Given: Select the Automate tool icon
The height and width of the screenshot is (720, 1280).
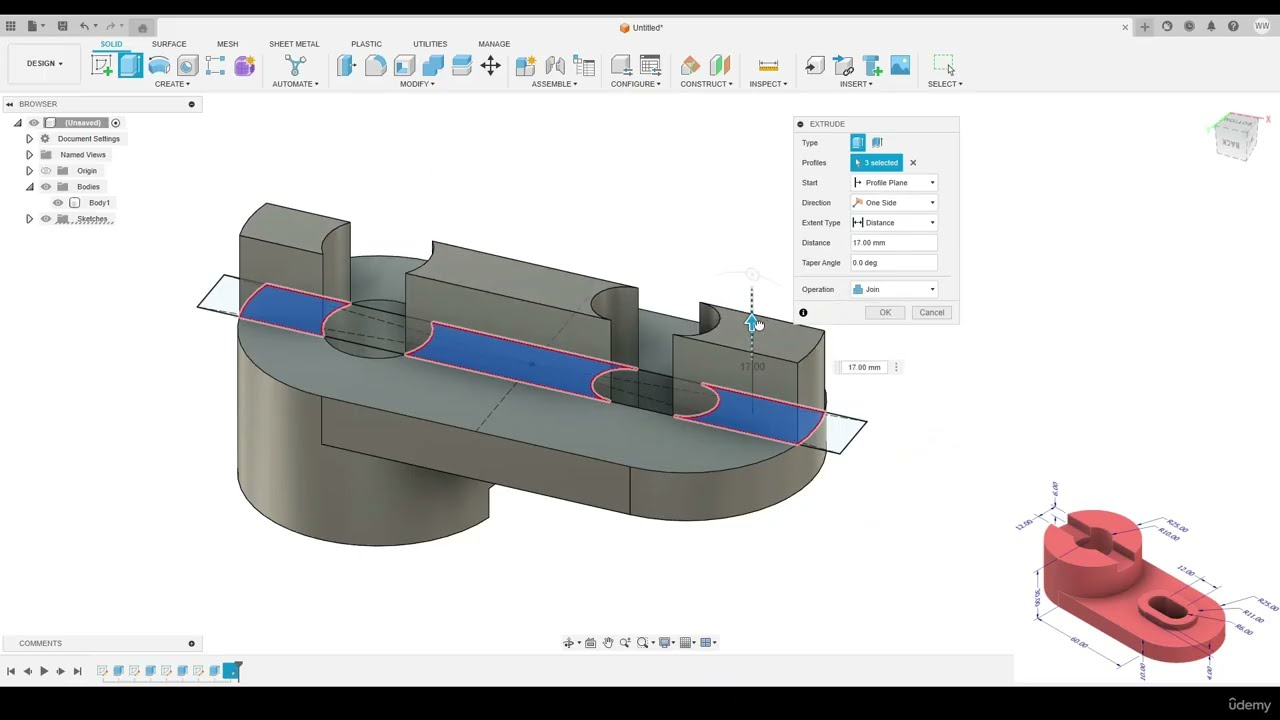Looking at the screenshot, I should [295, 66].
